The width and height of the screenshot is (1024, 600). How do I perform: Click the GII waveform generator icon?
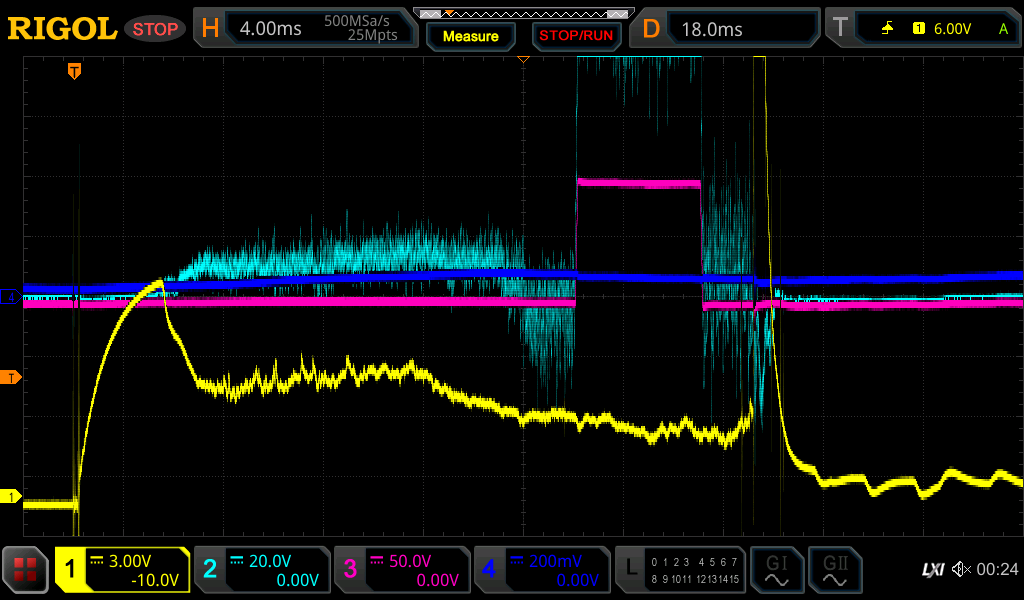coord(834,569)
